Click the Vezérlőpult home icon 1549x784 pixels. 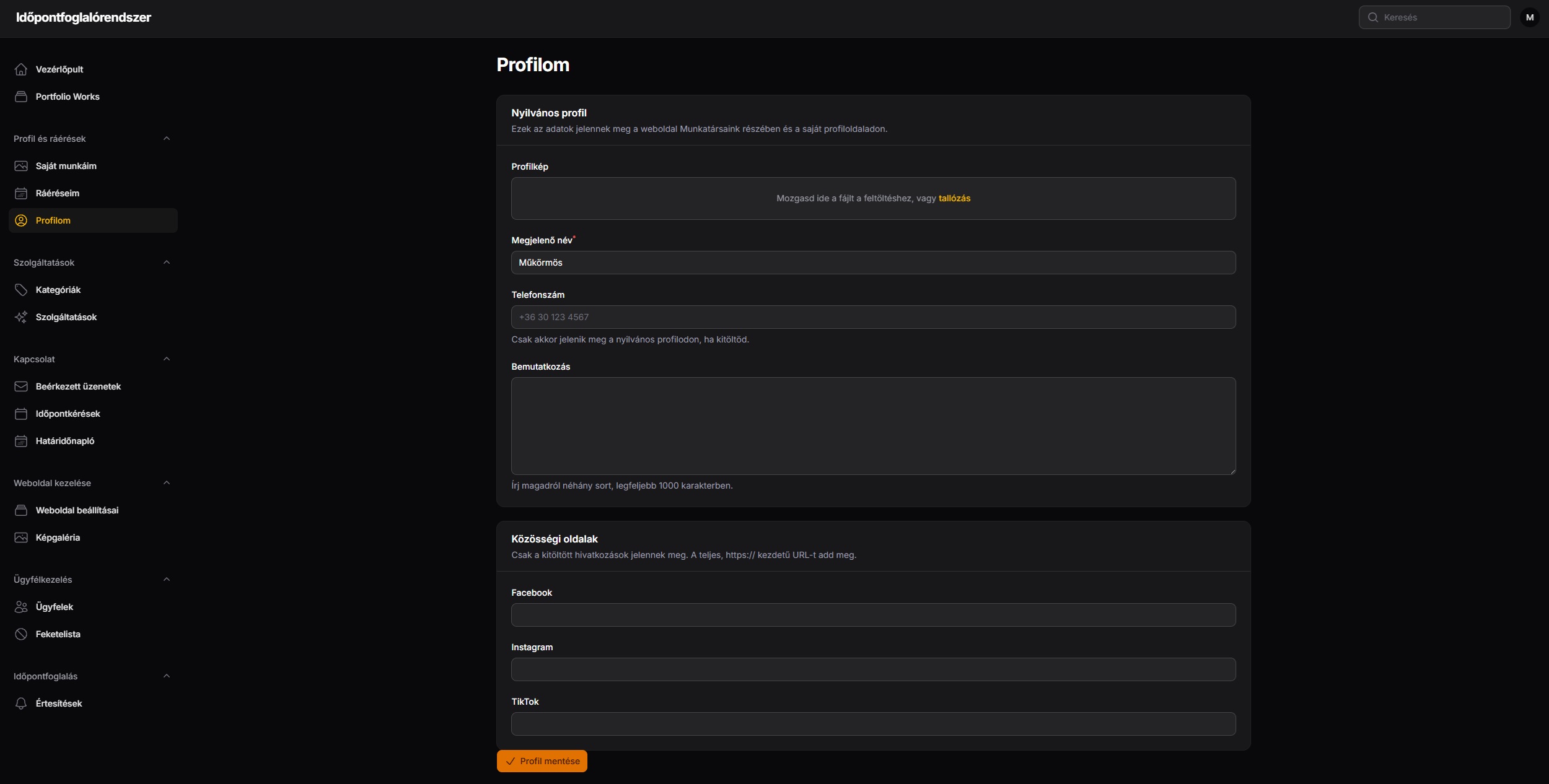(21, 69)
